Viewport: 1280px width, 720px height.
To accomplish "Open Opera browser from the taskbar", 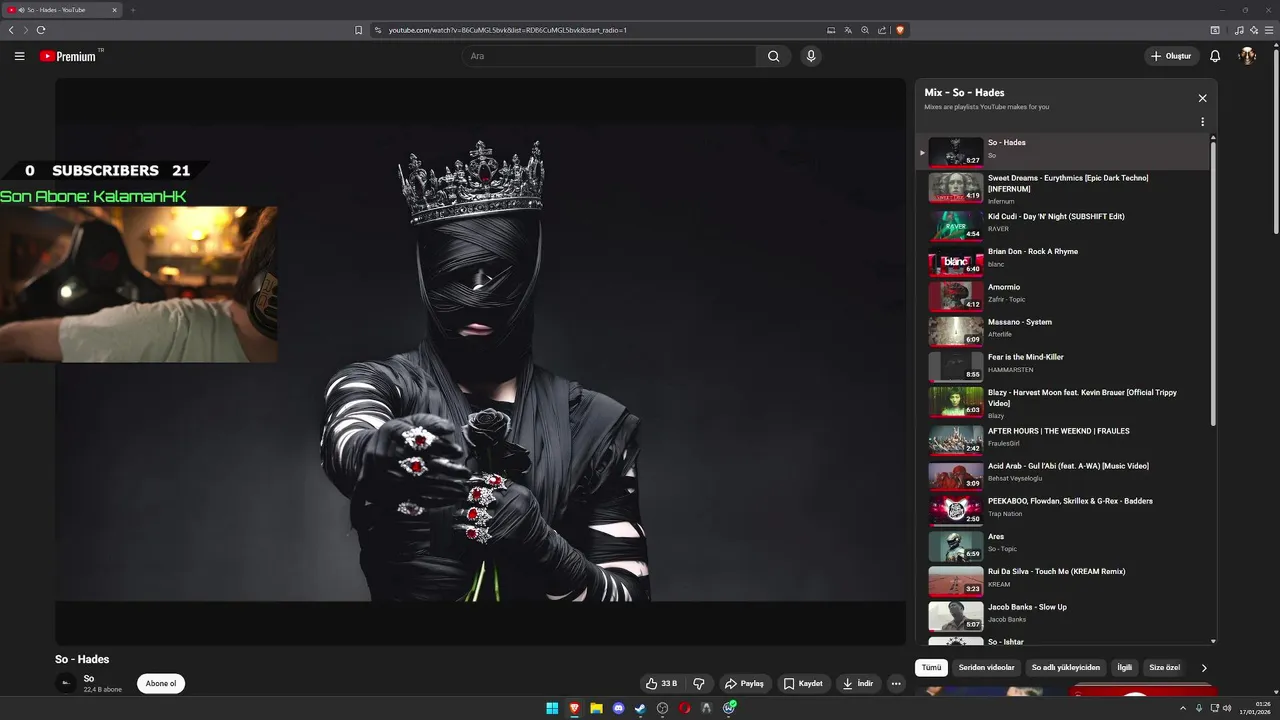I will (684, 708).
